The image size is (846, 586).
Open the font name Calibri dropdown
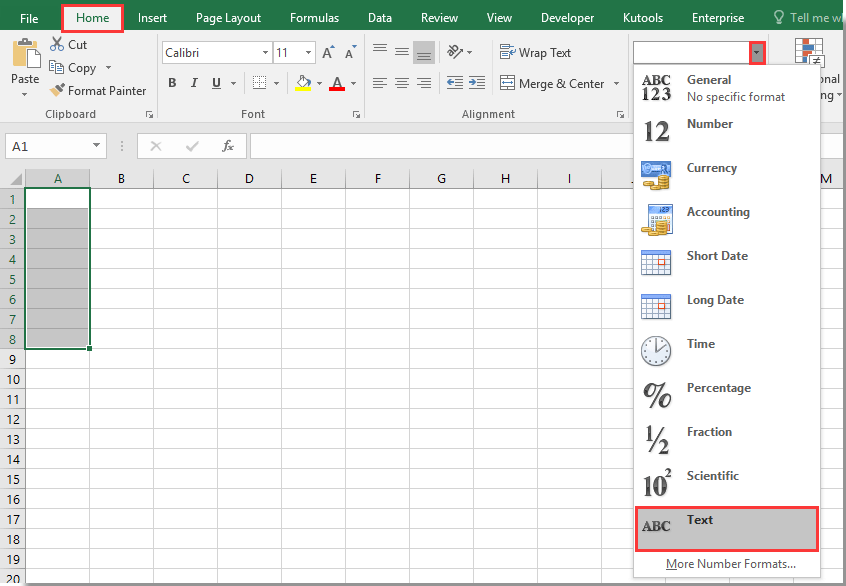pyautogui.click(x=265, y=53)
